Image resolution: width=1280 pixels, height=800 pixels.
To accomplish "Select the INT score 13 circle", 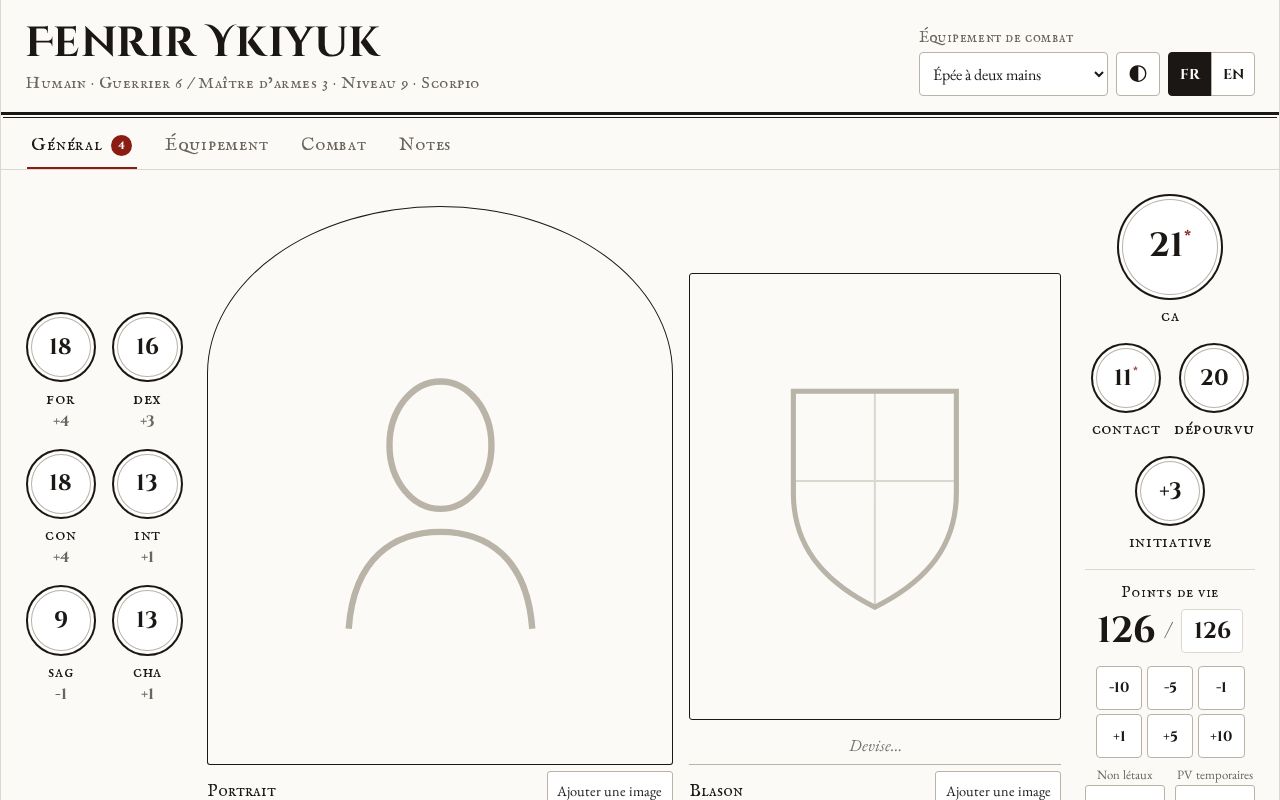I will point(147,484).
